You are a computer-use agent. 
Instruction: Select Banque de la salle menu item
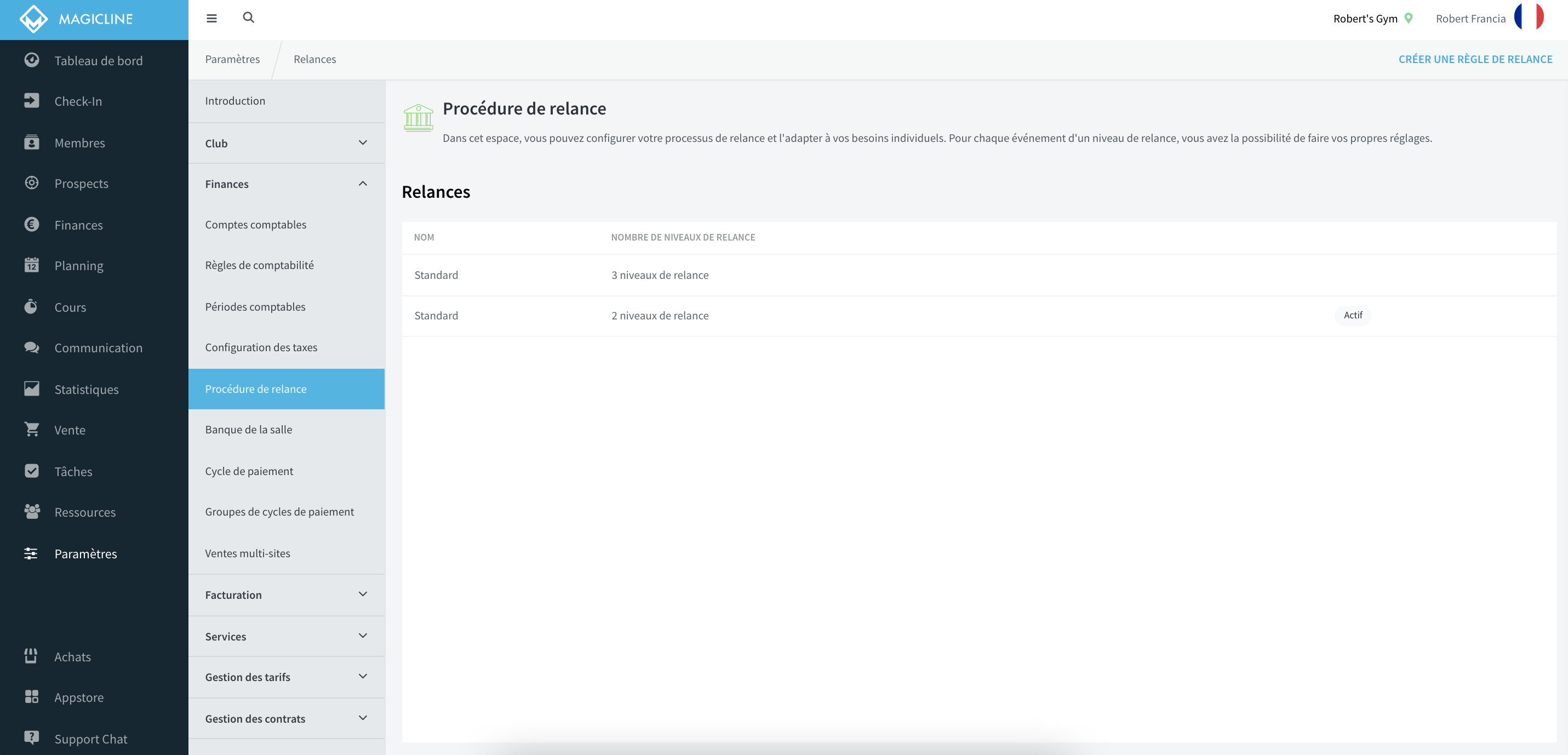(287, 429)
